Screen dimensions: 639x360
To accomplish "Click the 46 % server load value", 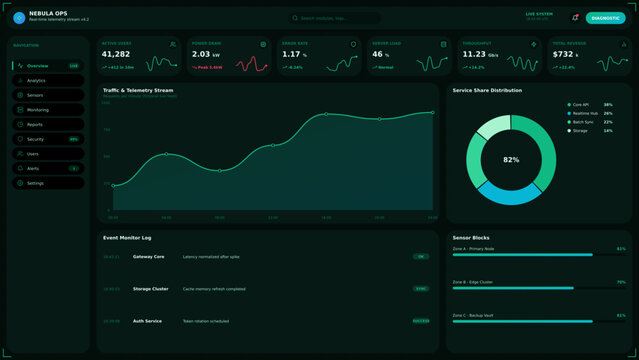I will pyautogui.click(x=381, y=54).
